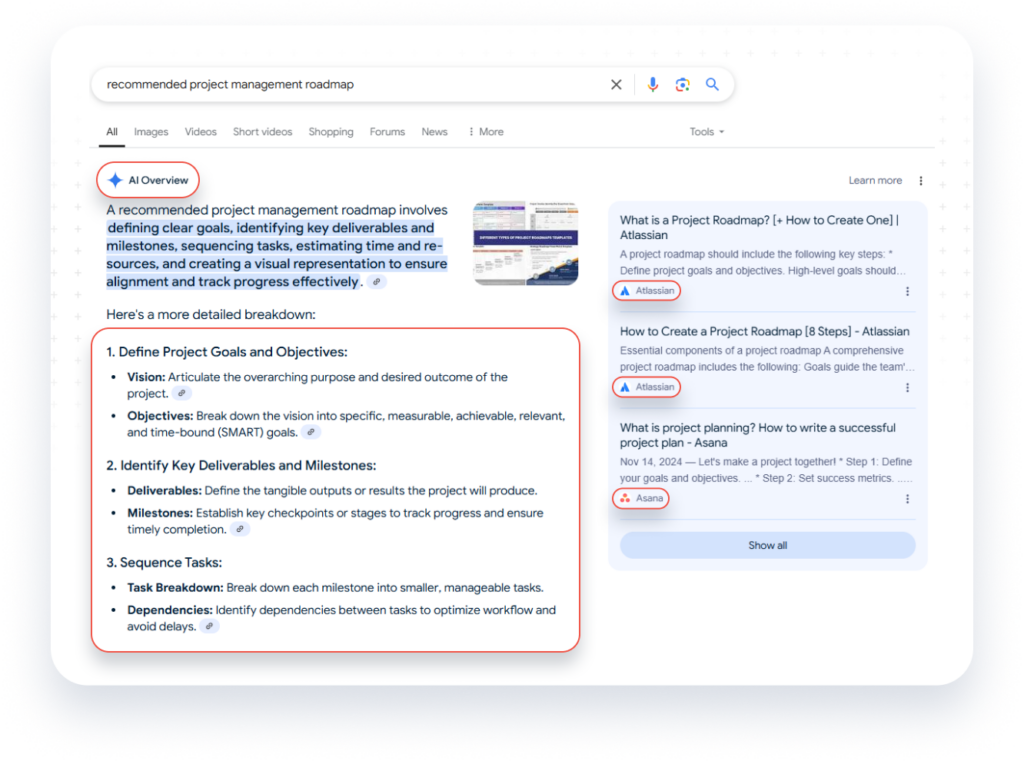Click the Learn more link
Viewport: 1024px width, 761px height.
[x=875, y=180]
